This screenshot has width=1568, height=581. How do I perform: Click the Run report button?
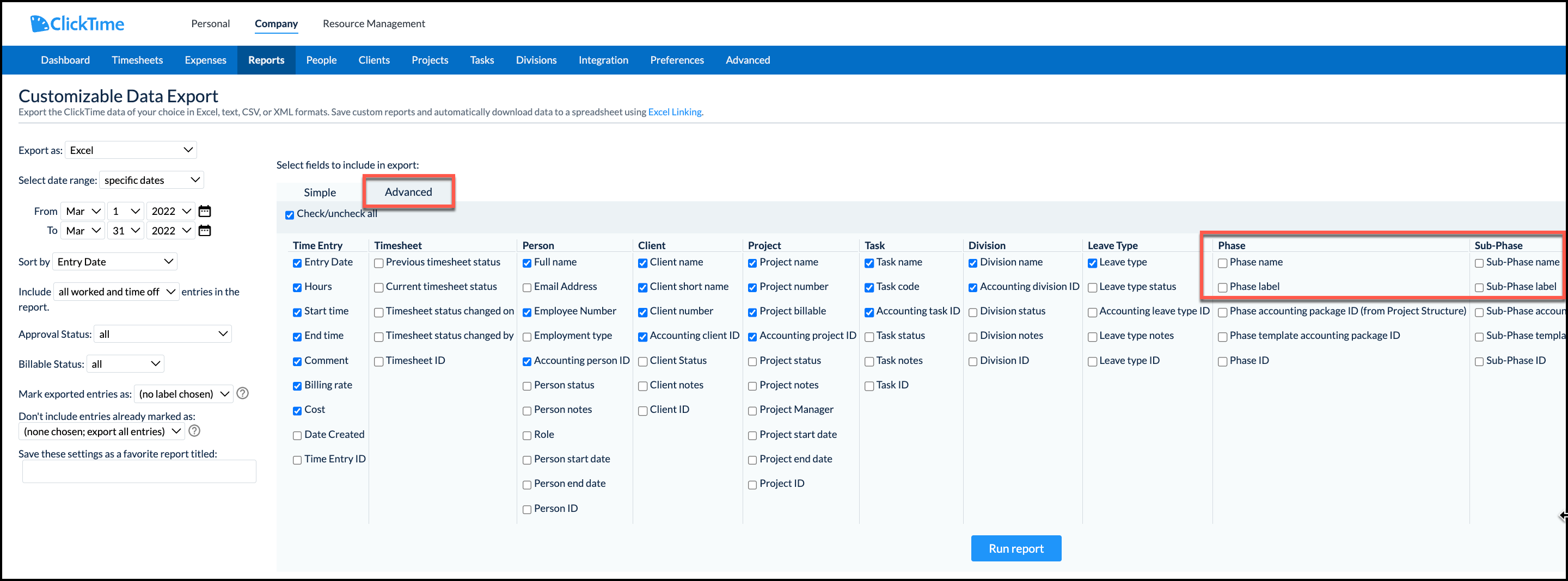coord(1016,548)
